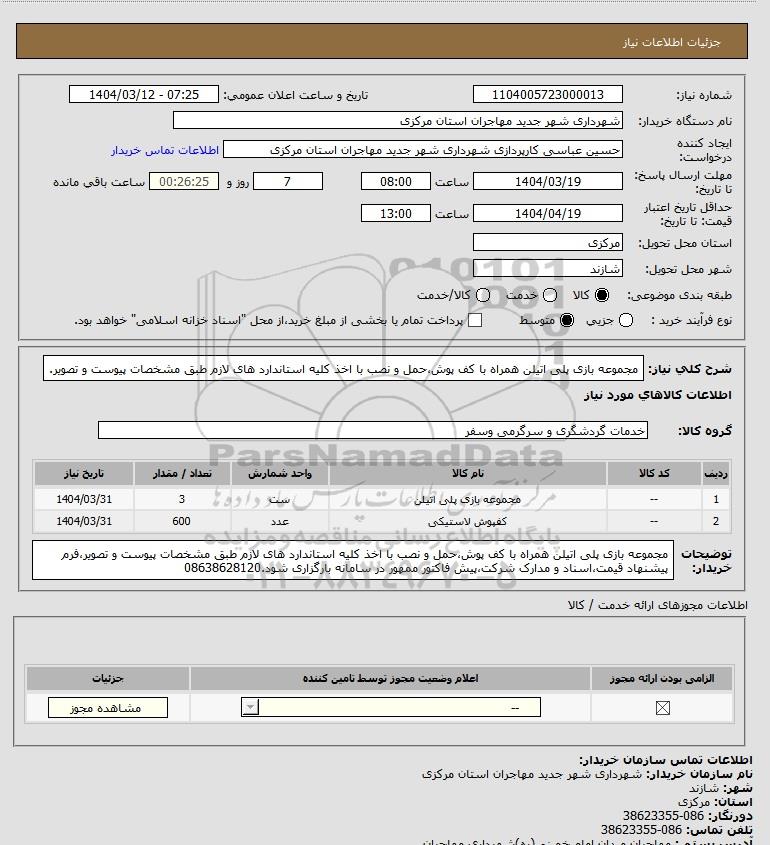Click the need date in row 2
Screen dimensions: 770x845
[x=84, y=521]
